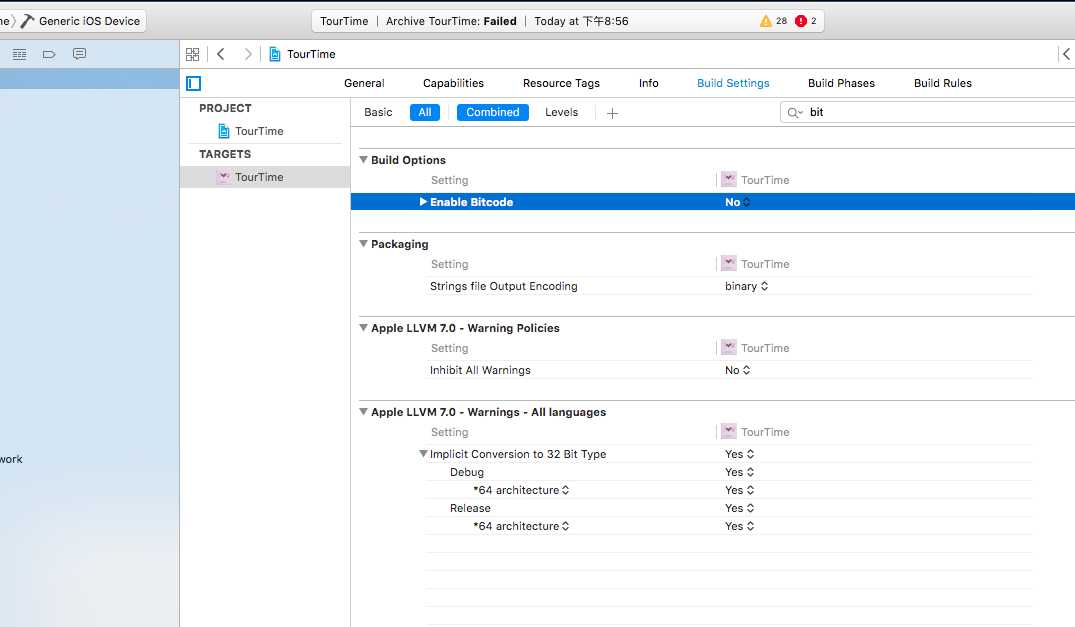Collapse Apple LLVM 7.0 Warning Policies section
Screen dimensions: 1075x627
[x=363, y=328]
